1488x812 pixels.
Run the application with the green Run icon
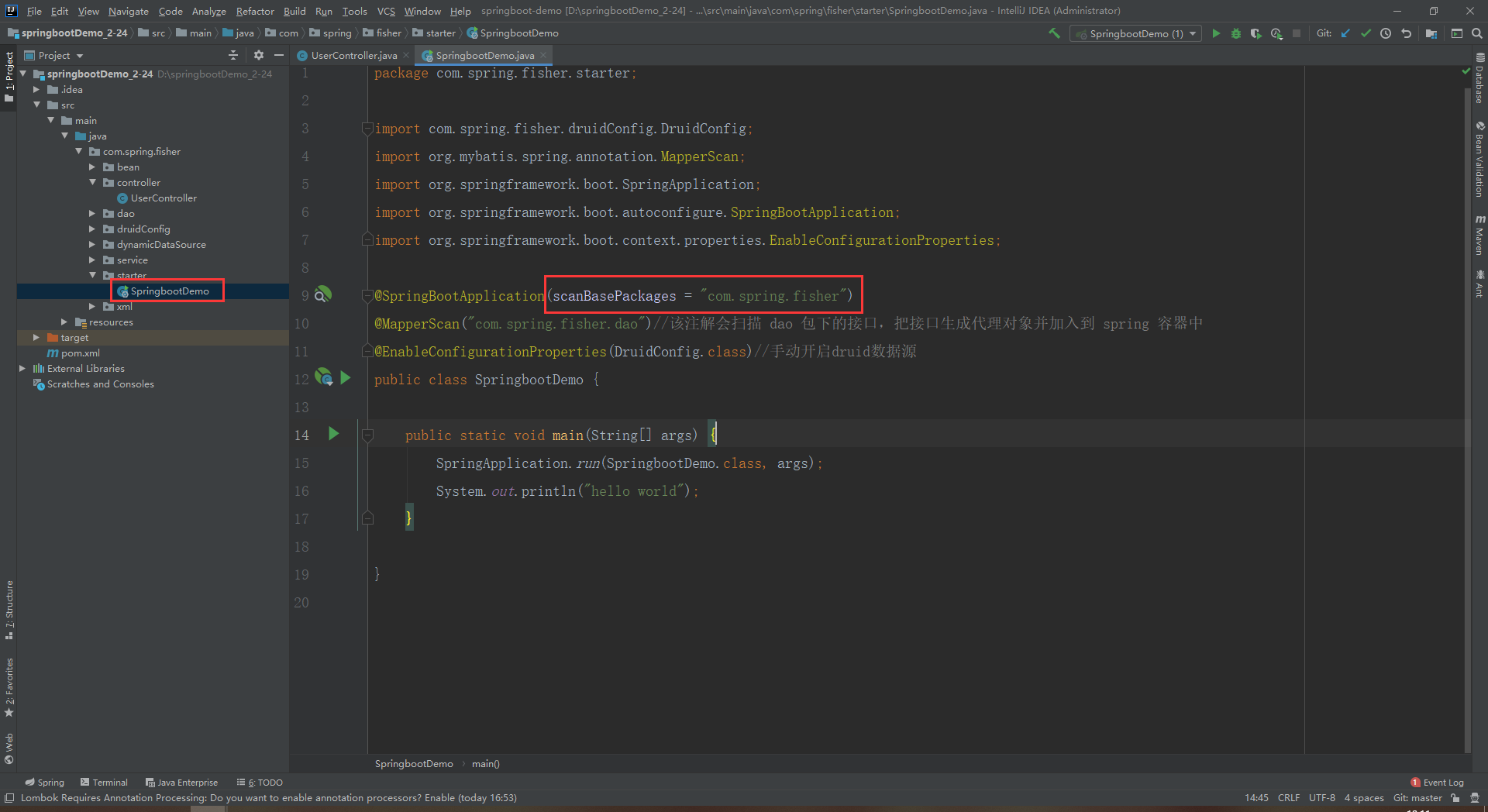click(1215, 33)
